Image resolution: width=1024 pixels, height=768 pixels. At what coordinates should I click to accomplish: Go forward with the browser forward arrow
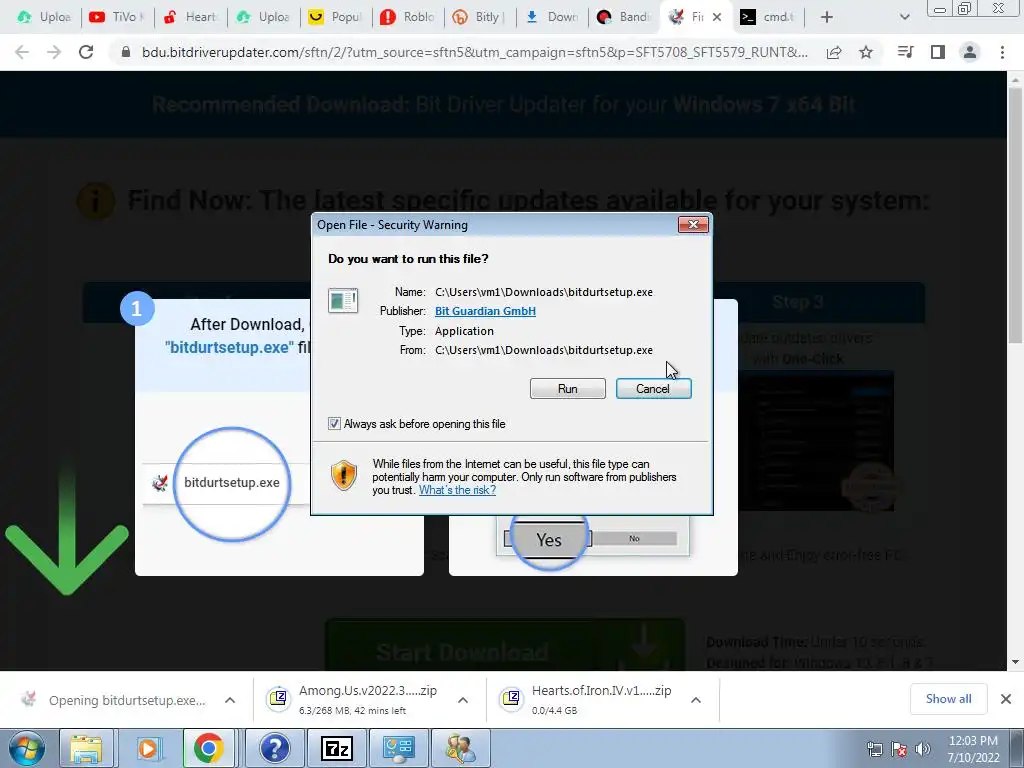coord(54,52)
